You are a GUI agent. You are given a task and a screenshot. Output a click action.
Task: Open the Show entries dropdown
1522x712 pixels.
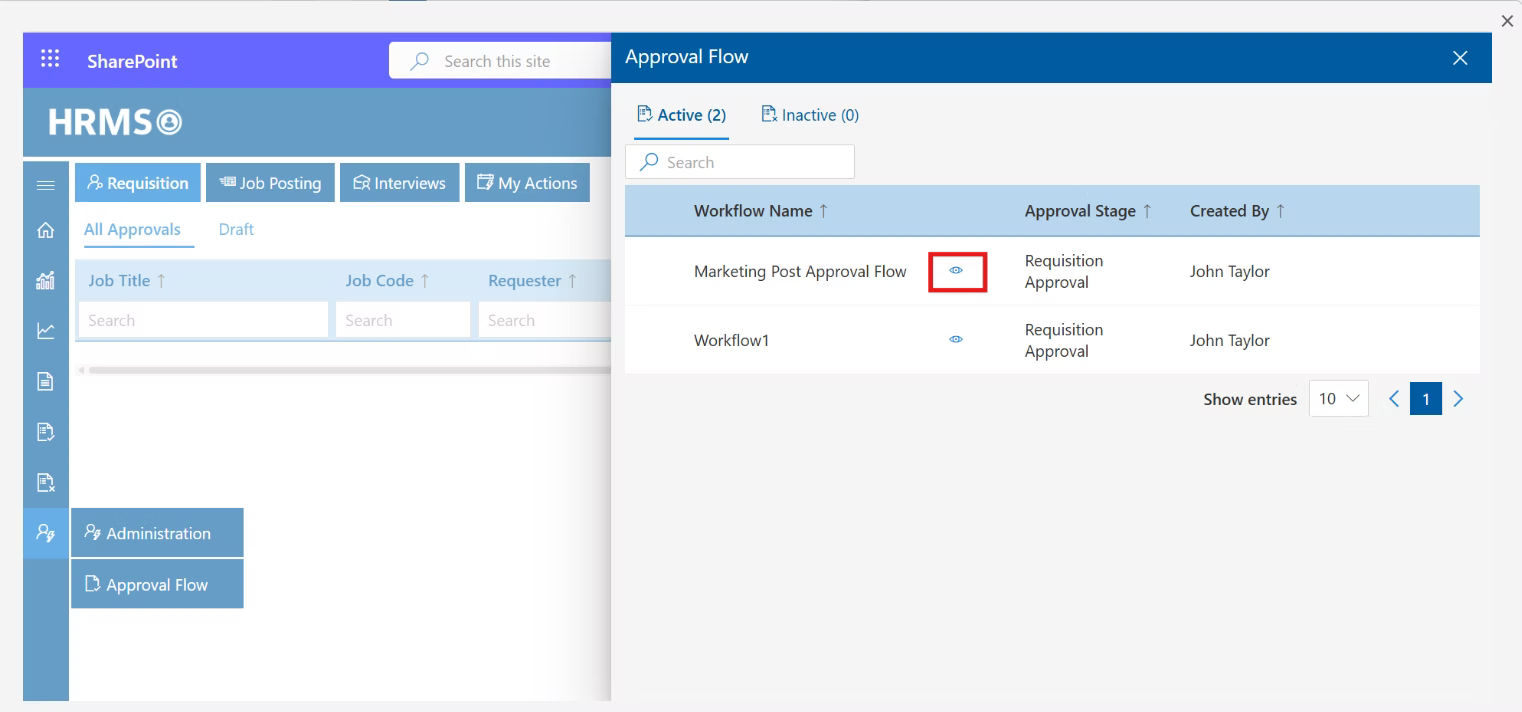(1338, 399)
